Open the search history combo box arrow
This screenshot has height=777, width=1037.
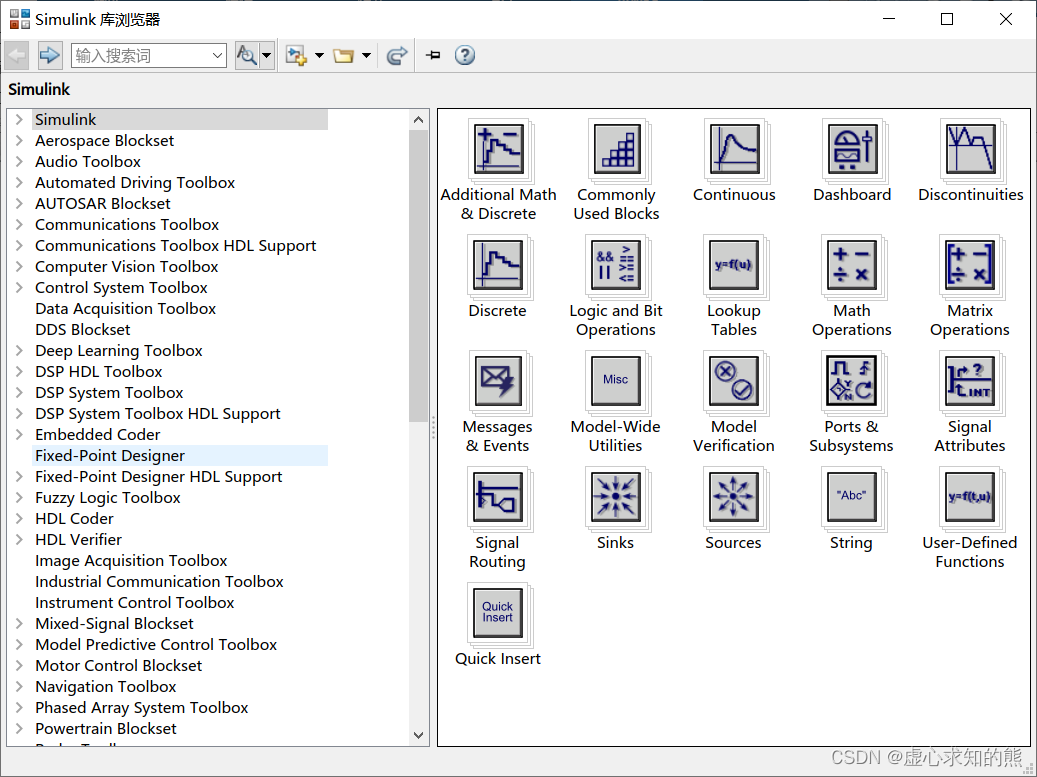[x=218, y=56]
